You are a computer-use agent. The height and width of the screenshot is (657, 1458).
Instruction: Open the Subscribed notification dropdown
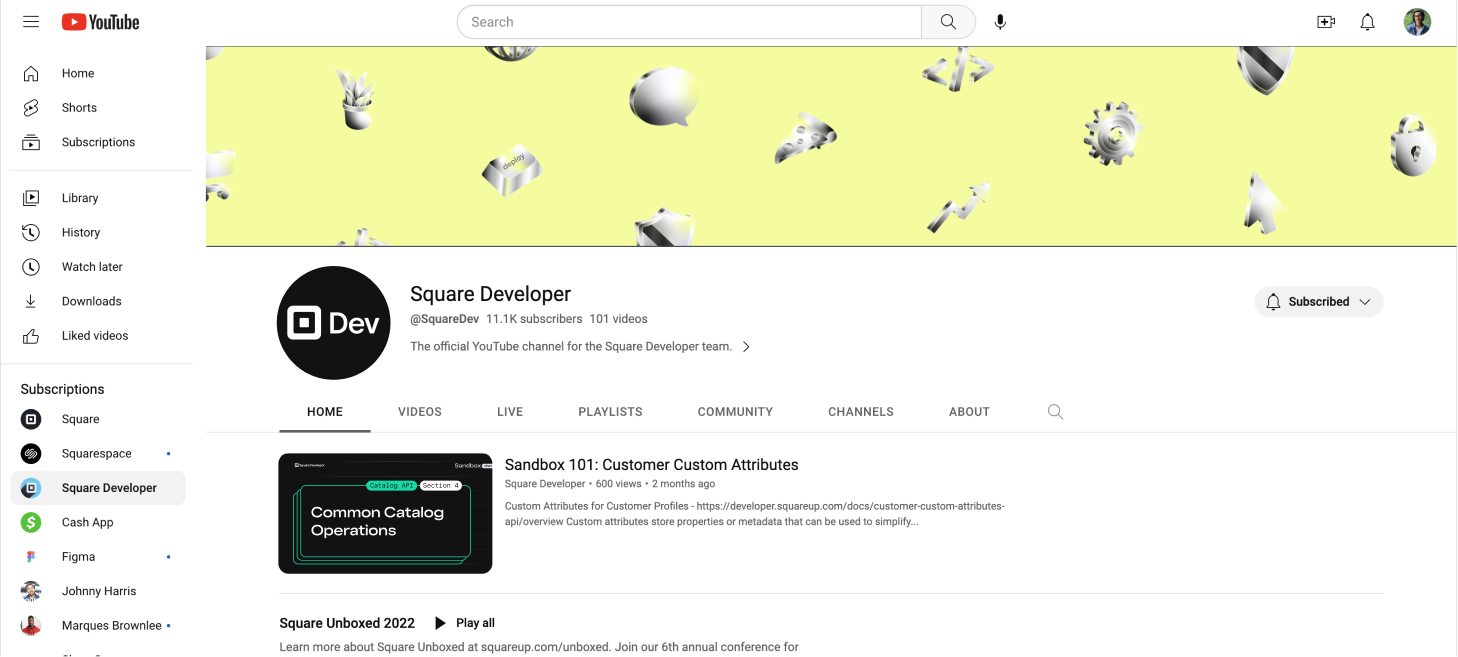click(1319, 301)
